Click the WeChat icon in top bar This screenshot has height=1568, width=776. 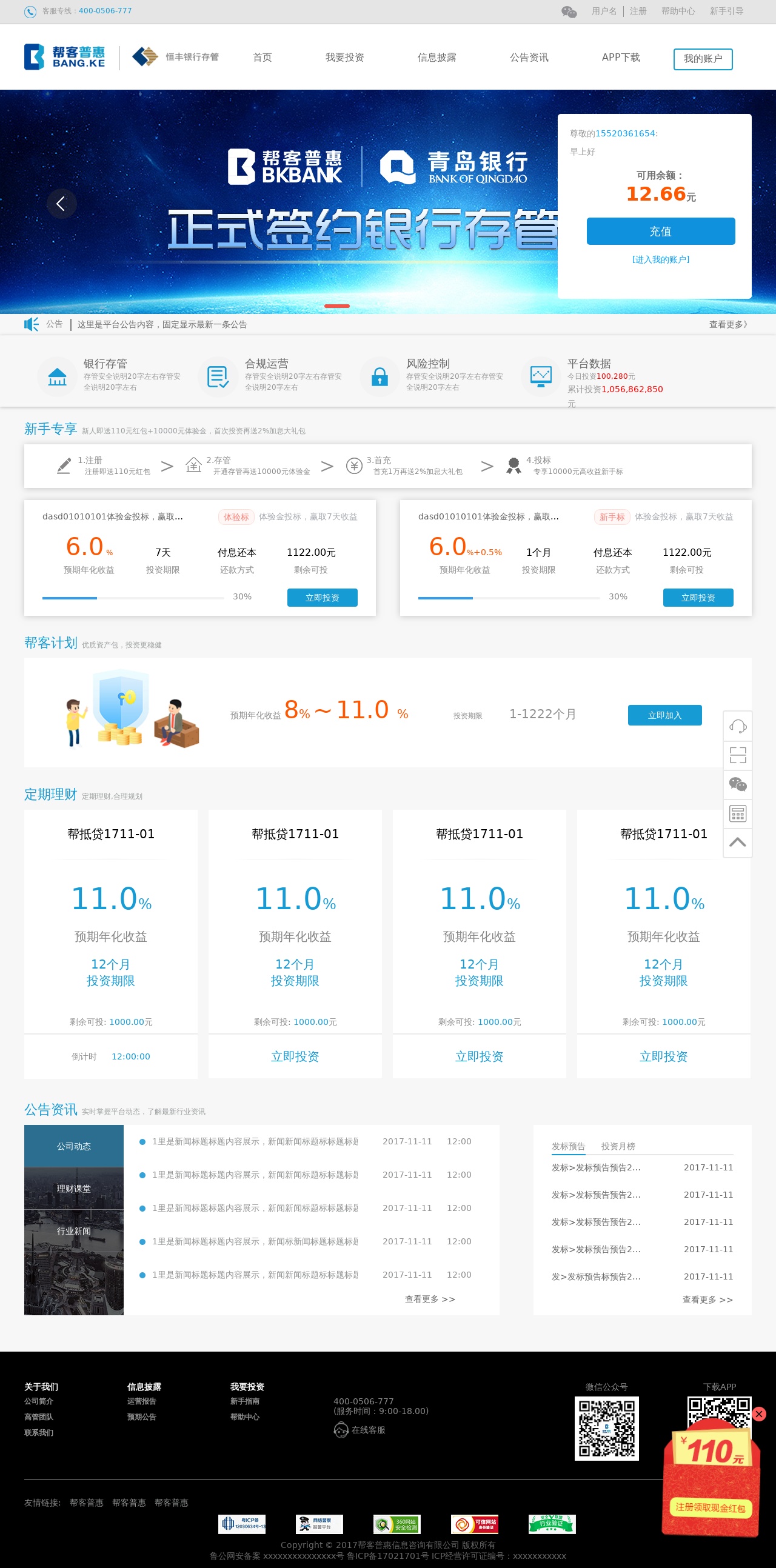pyautogui.click(x=569, y=12)
